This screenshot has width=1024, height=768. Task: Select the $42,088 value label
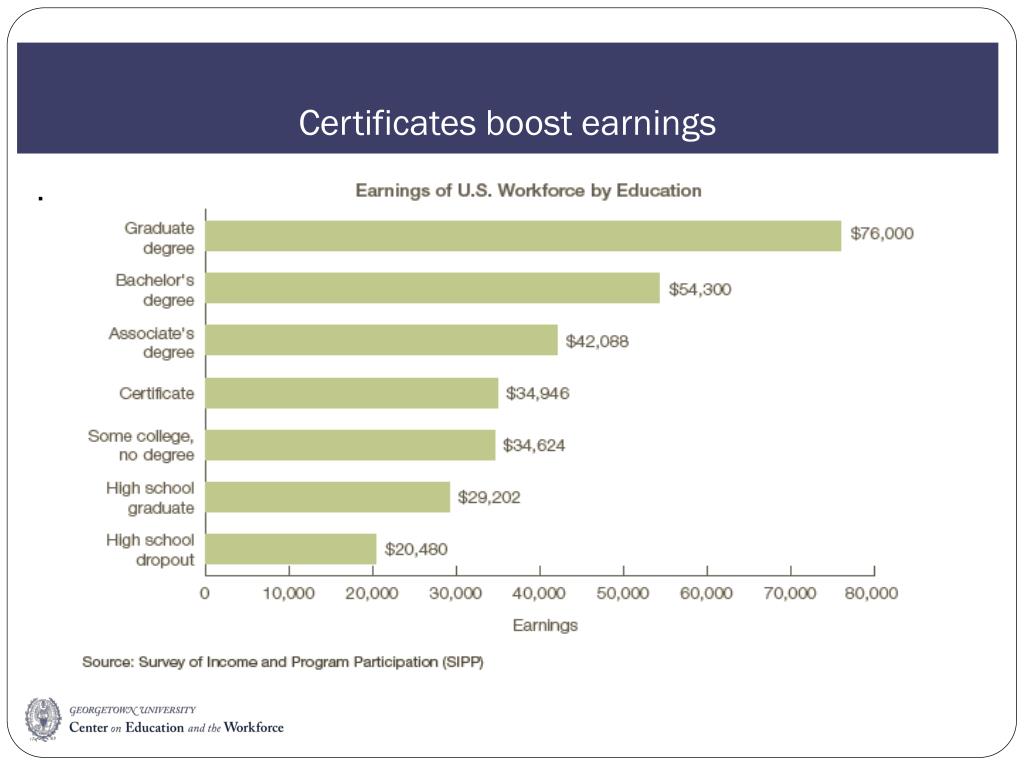tap(597, 342)
